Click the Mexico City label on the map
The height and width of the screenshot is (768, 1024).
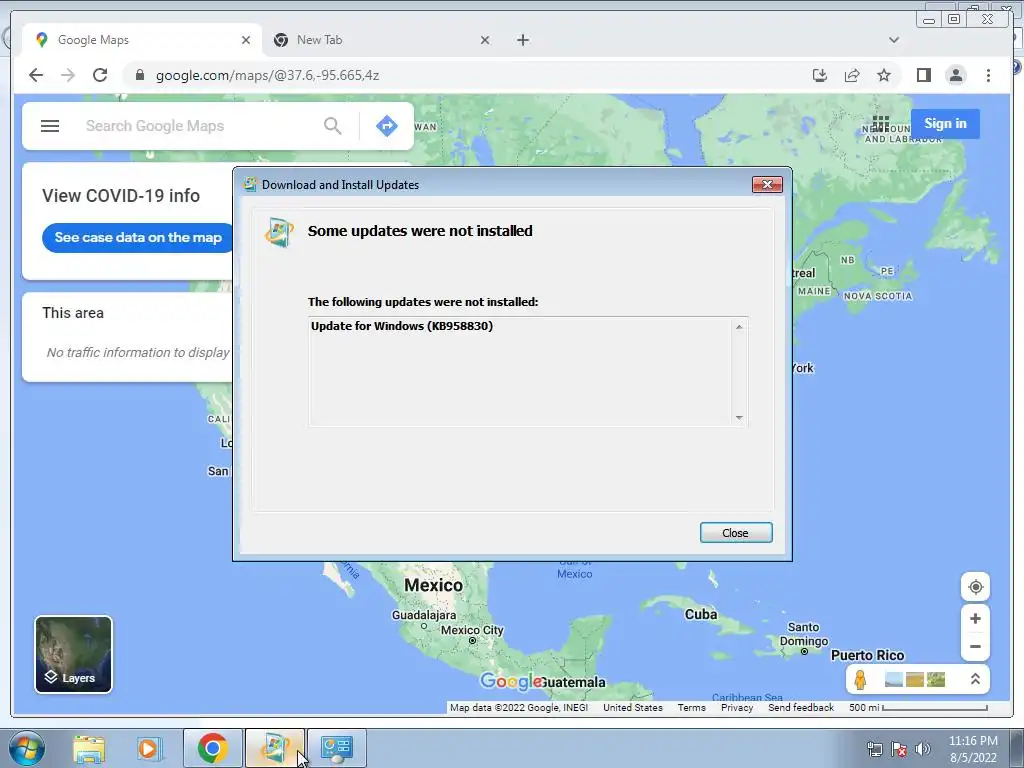(x=472, y=630)
